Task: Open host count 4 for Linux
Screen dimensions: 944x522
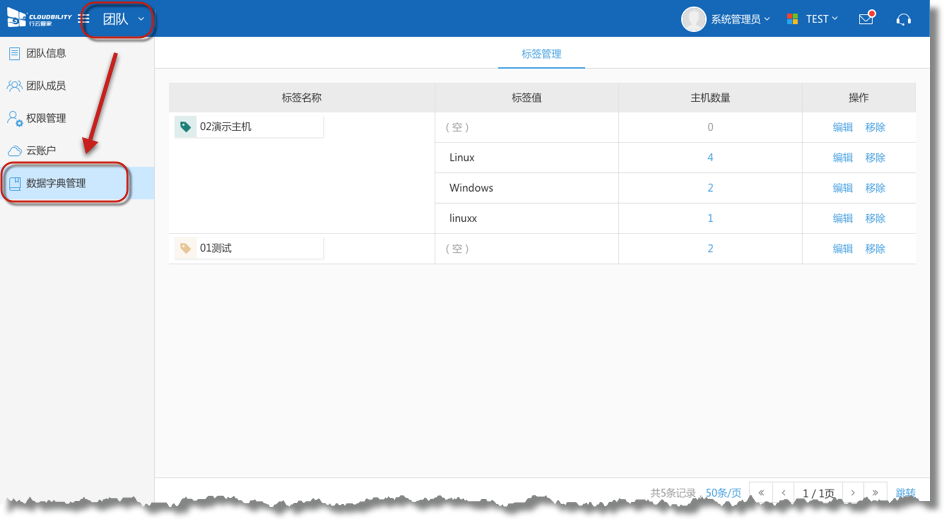Action: pos(710,158)
